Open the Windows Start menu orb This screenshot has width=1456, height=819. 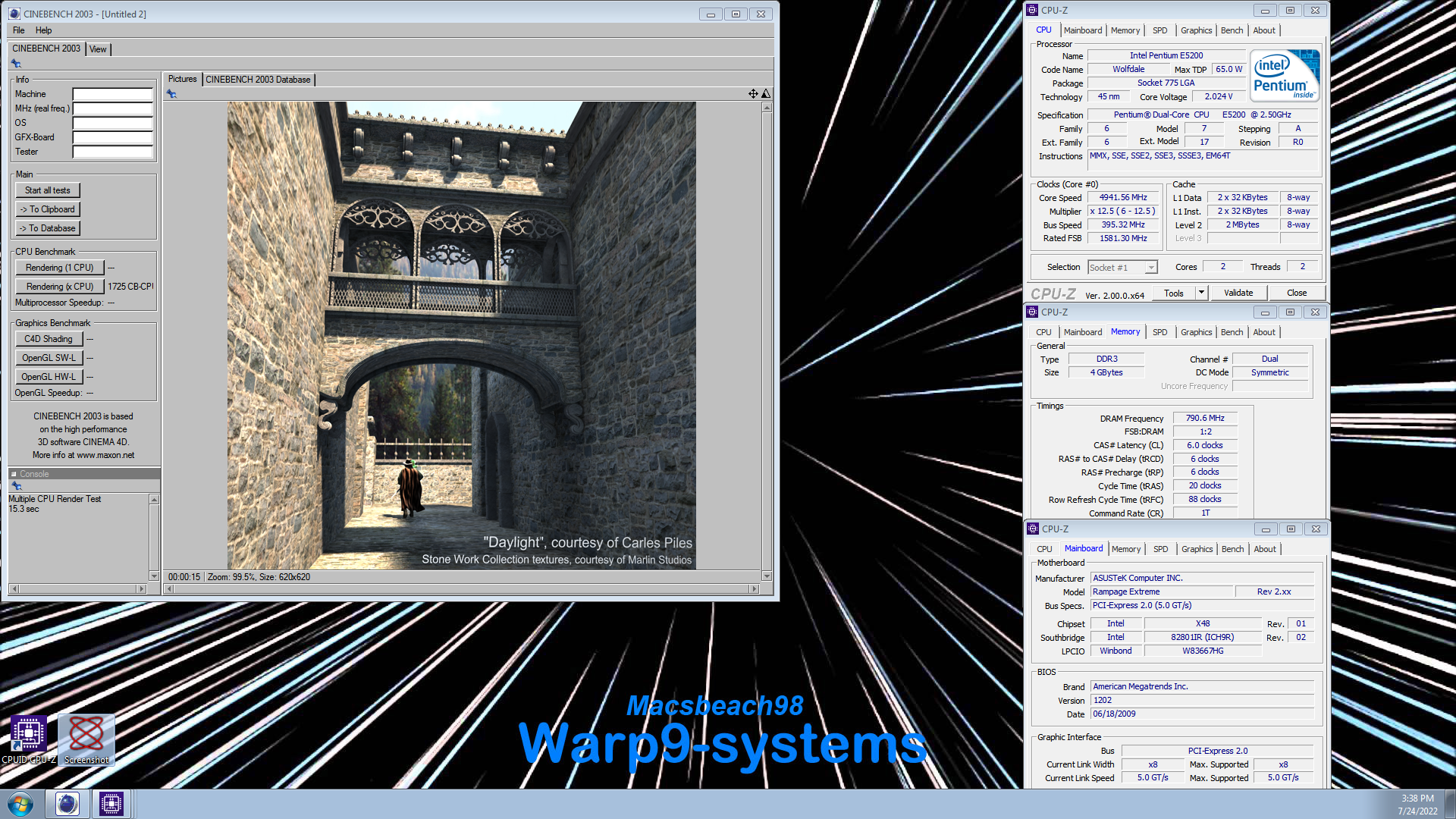click(20, 804)
